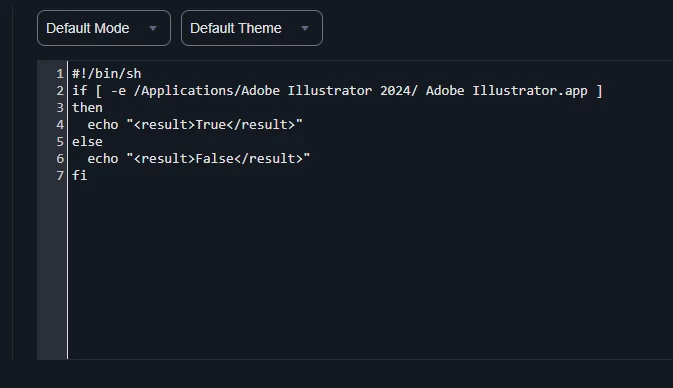Image resolution: width=673 pixels, height=388 pixels.
Task: Select line number 5 in gutter
Action: [x=60, y=142]
